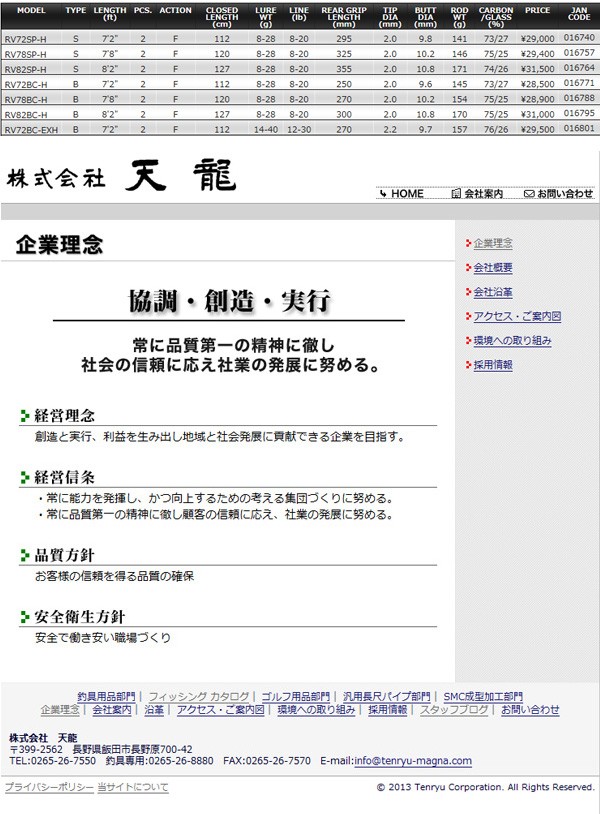600x814 pixels.
Task: Visit ゴルフ用品部門 footer link
Action: click(296, 697)
